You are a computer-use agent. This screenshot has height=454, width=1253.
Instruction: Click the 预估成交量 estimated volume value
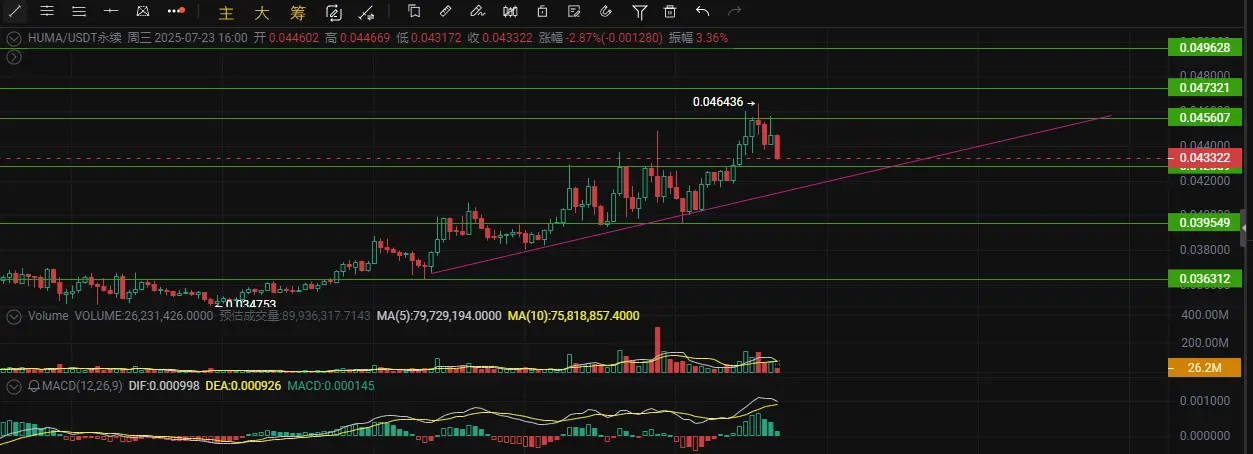[295, 316]
